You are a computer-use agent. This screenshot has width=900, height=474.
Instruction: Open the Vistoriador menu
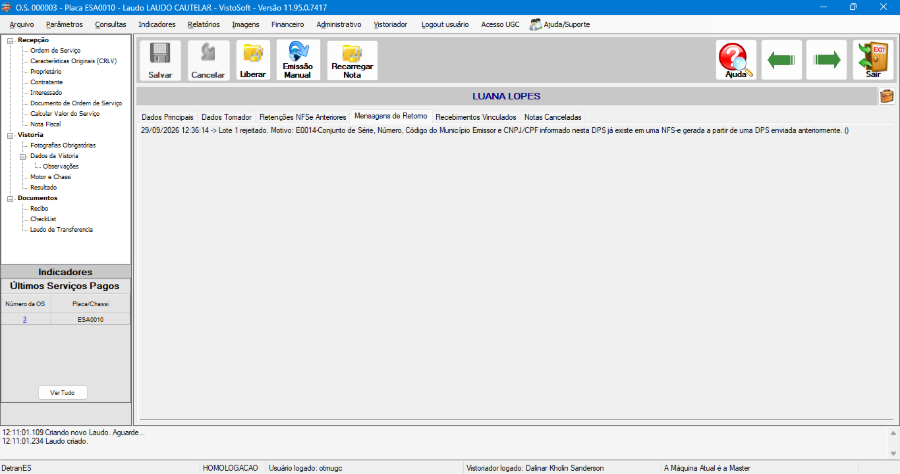[x=390, y=25]
